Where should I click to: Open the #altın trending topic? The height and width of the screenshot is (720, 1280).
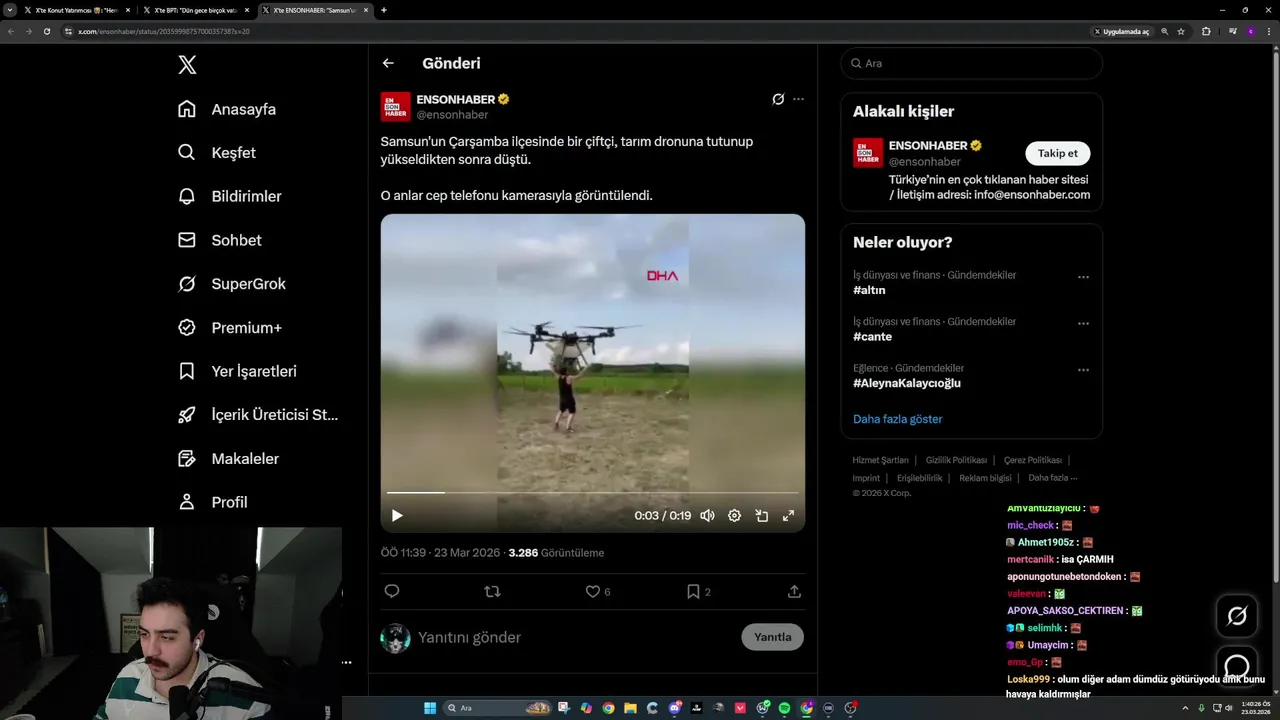[869, 290]
